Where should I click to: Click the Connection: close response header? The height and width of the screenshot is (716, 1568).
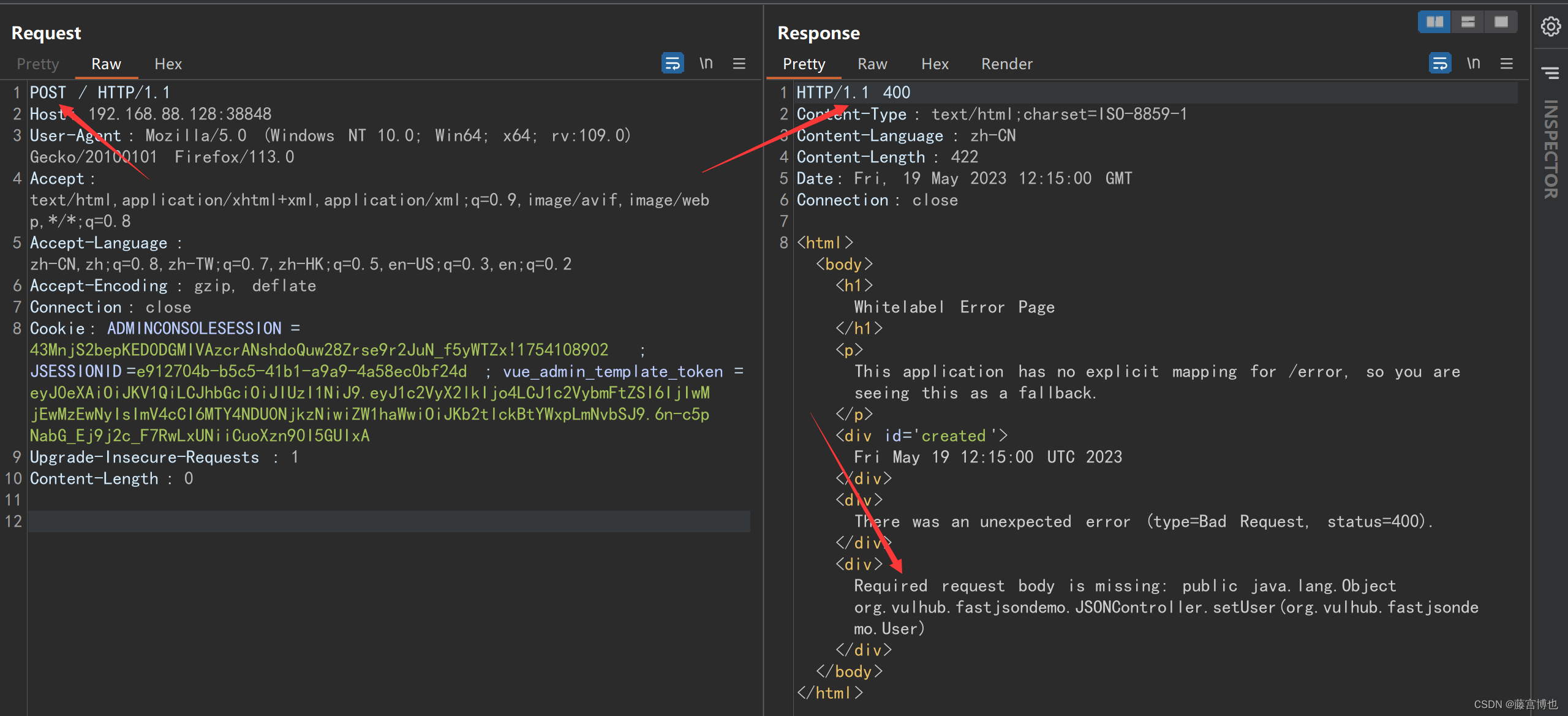tap(877, 200)
